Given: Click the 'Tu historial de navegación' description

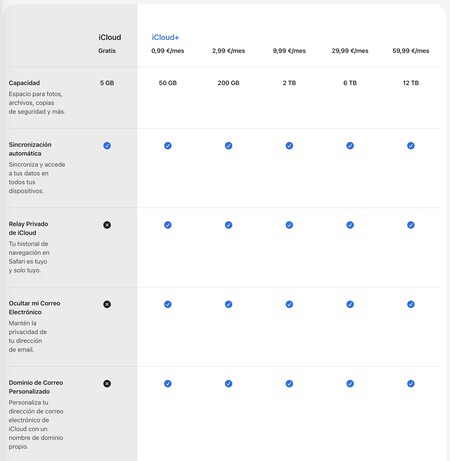Looking at the screenshot, I should point(29,257).
